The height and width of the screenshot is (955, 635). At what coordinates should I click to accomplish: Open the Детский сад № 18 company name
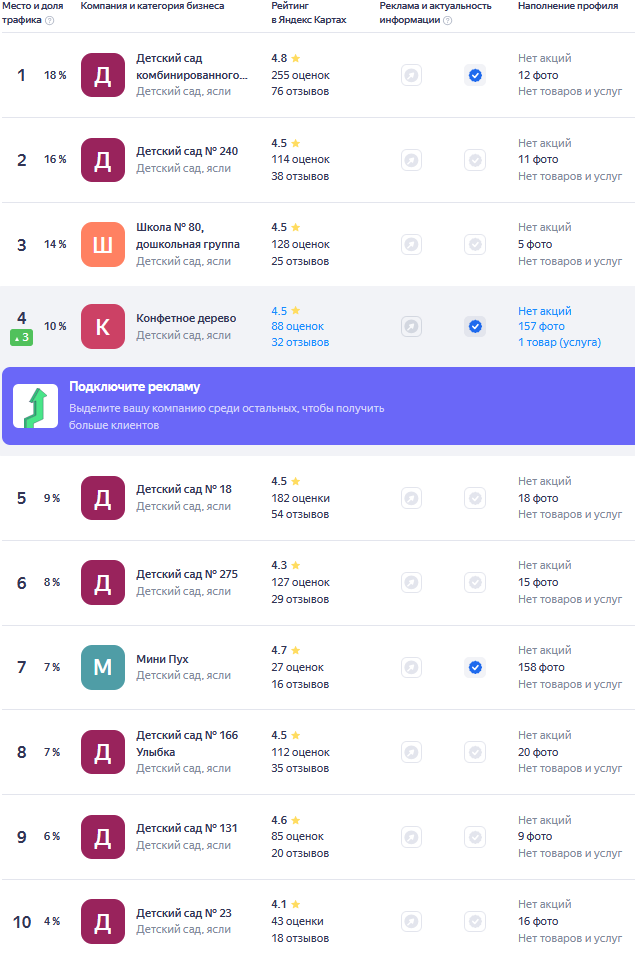pyautogui.click(x=184, y=489)
